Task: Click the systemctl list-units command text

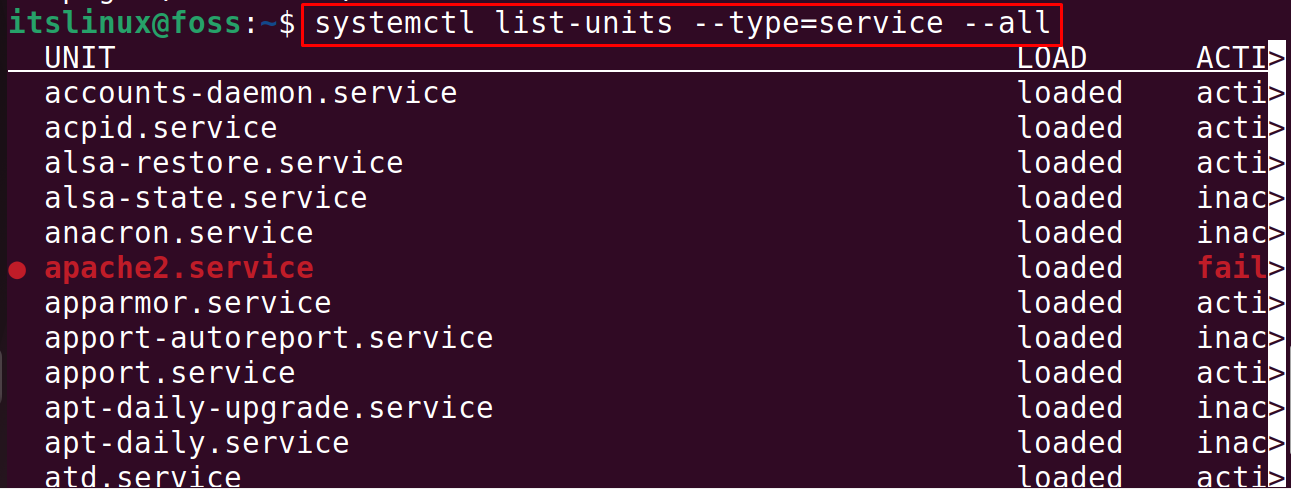Action: click(681, 22)
